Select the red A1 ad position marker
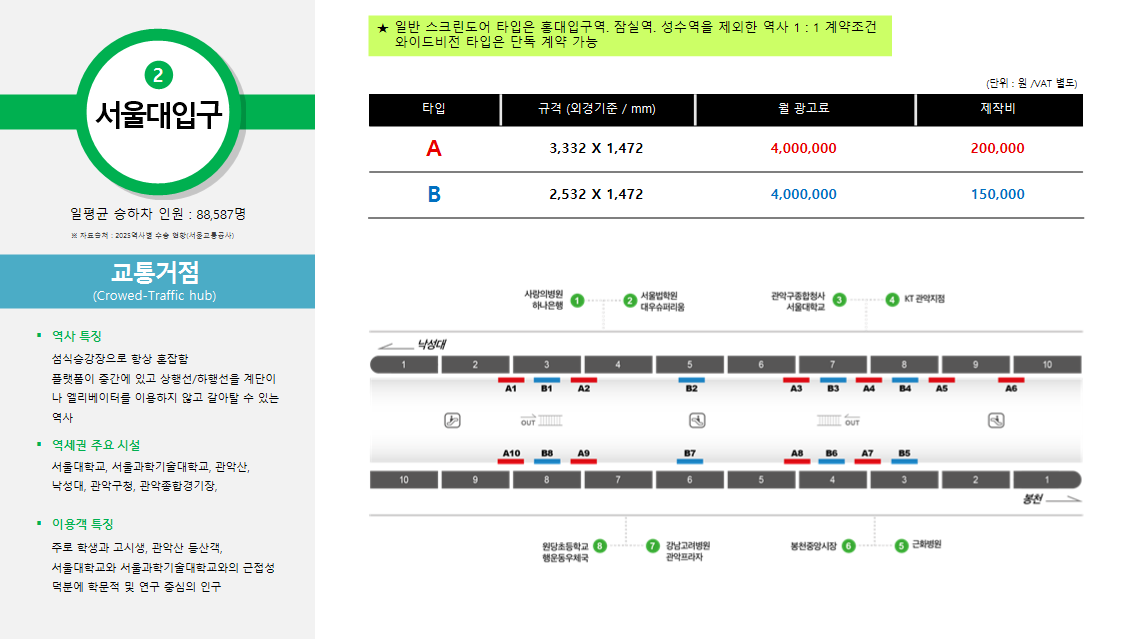The height and width of the screenshot is (639, 1146). point(511,381)
